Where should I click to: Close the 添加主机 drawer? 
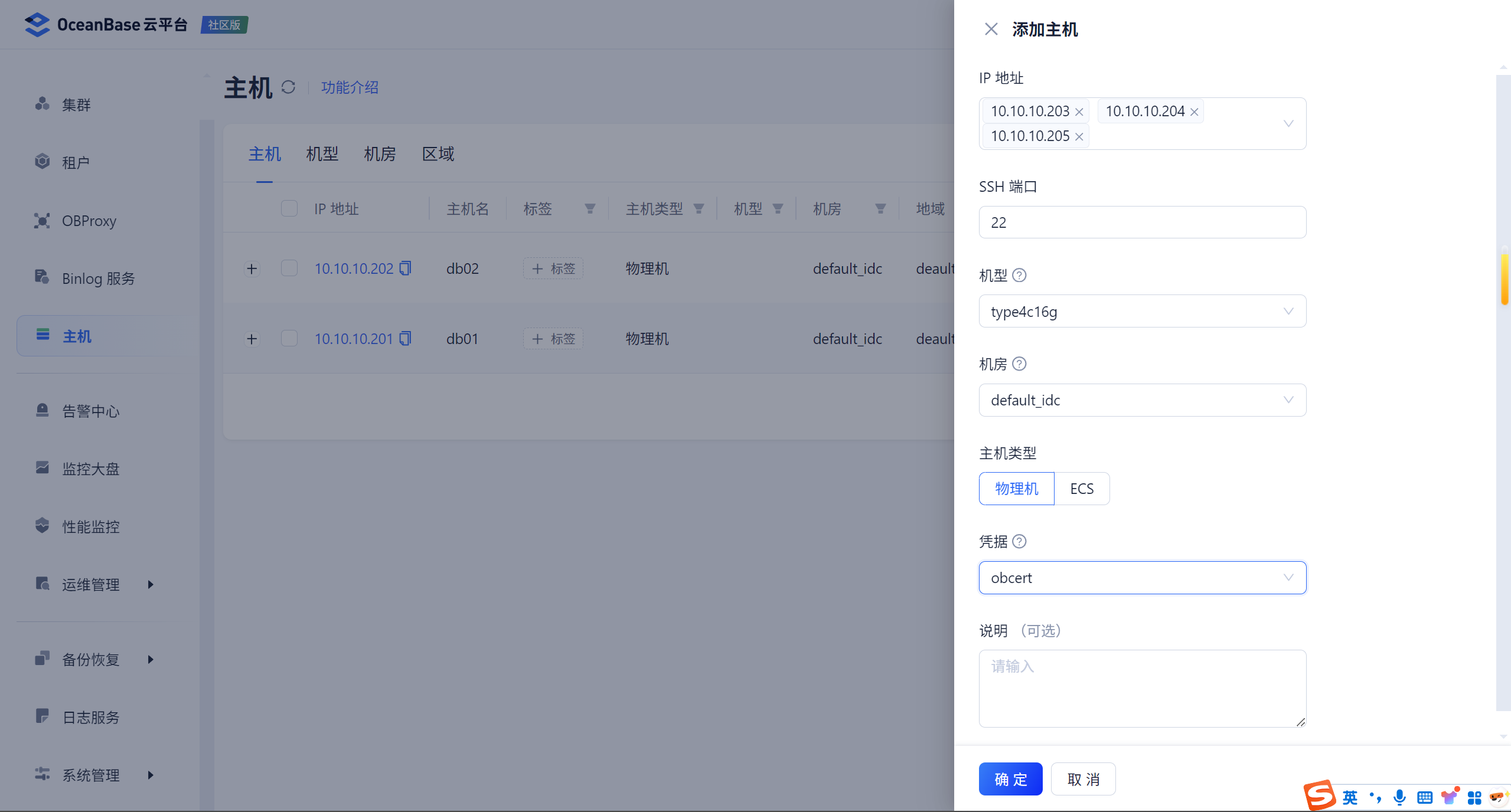coord(991,29)
